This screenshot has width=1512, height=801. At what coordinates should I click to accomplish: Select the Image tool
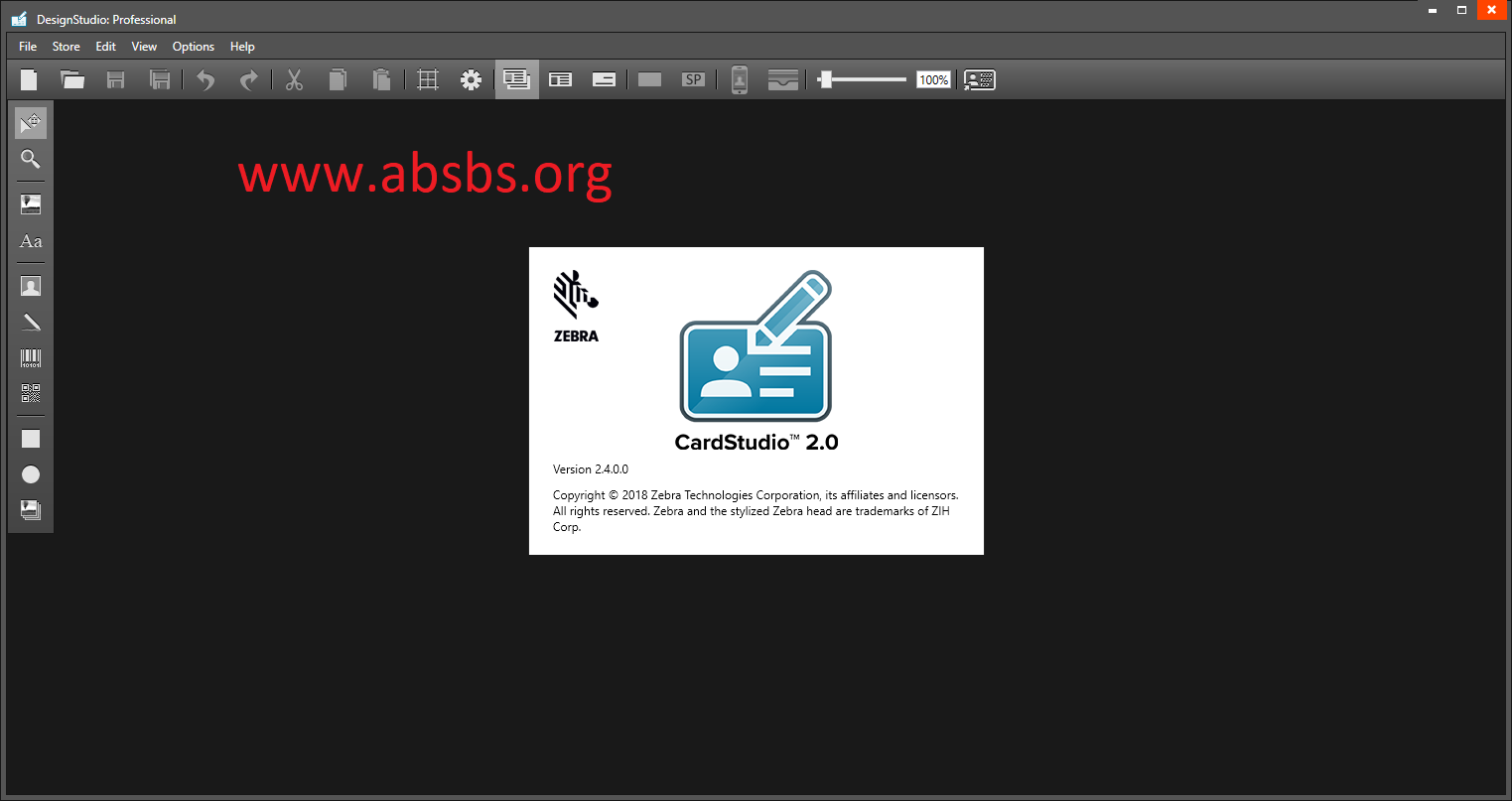point(30,204)
